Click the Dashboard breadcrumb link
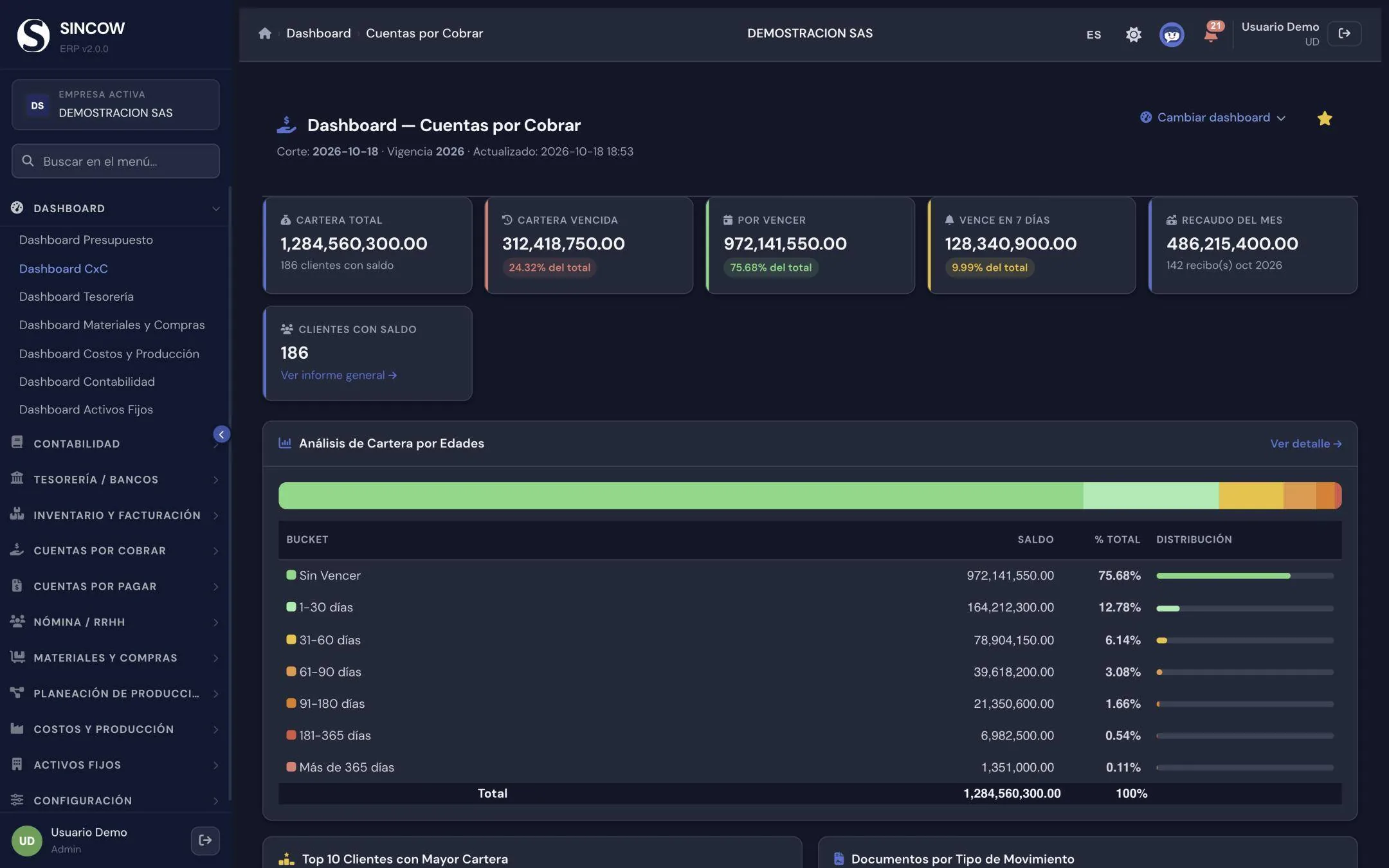This screenshot has height=868, width=1389. tap(318, 33)
